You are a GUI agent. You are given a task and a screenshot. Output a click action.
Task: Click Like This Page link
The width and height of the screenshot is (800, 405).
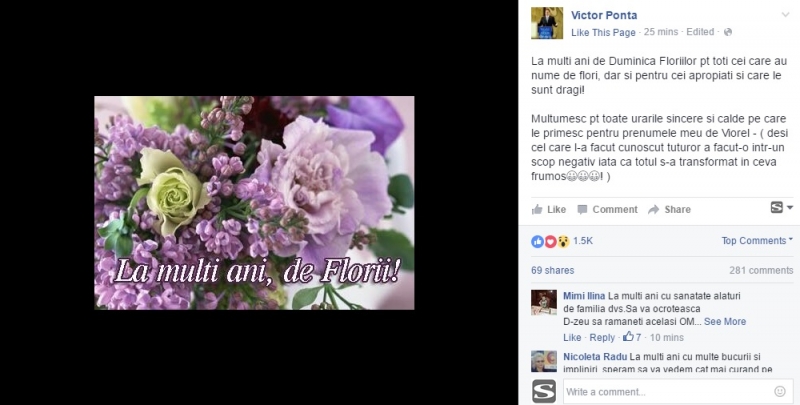[603, 33]
